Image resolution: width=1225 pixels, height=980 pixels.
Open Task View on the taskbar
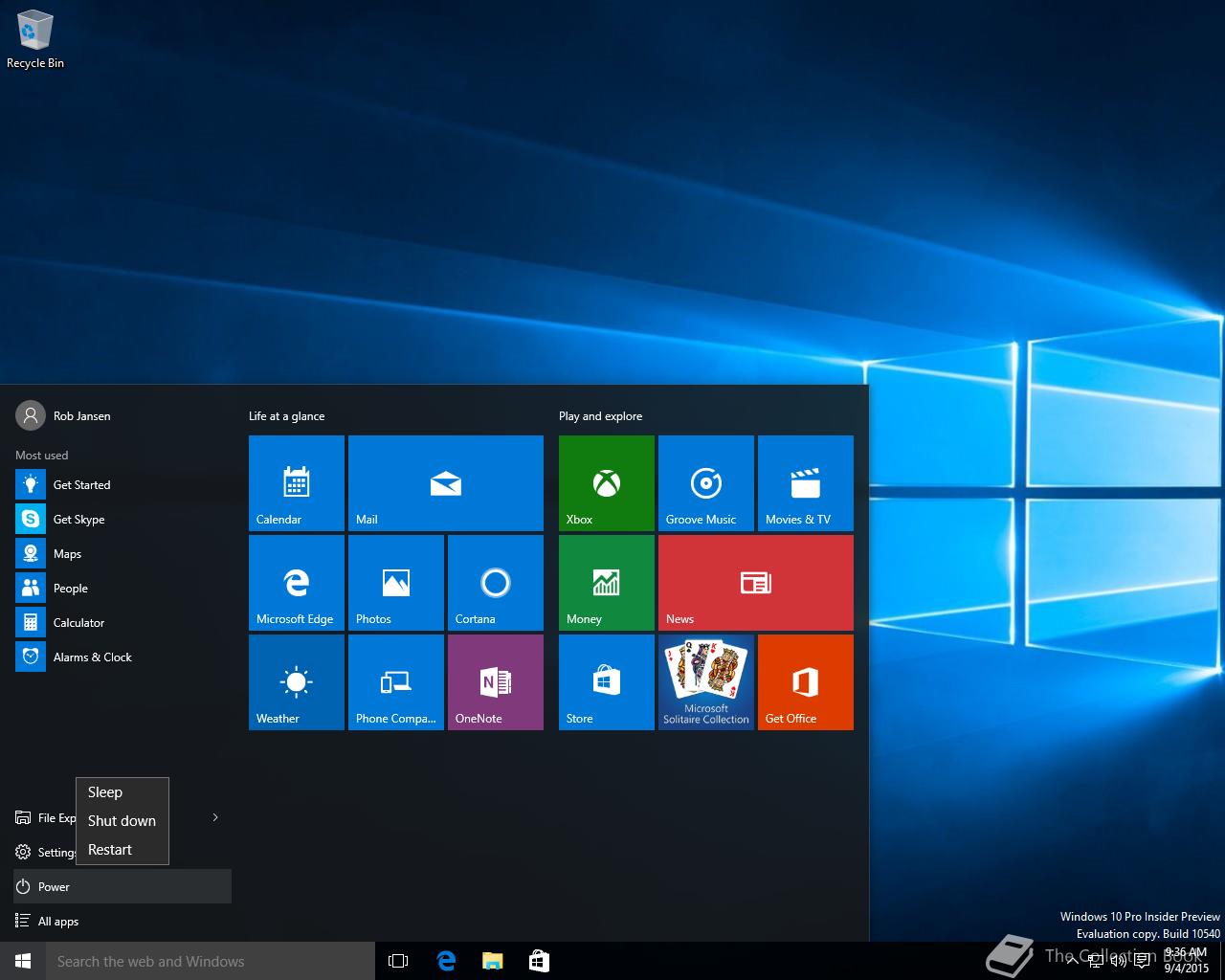click(x=398, y=961)
